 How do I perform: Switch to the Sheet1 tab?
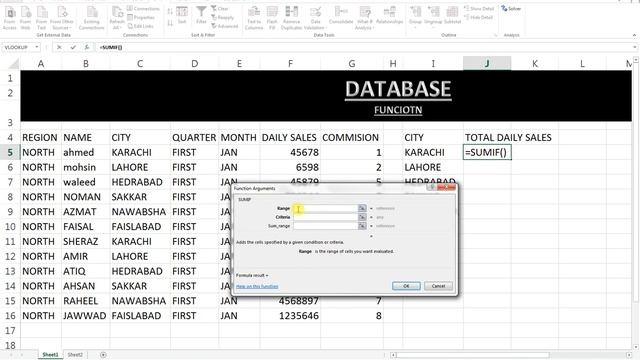[51, 355]
